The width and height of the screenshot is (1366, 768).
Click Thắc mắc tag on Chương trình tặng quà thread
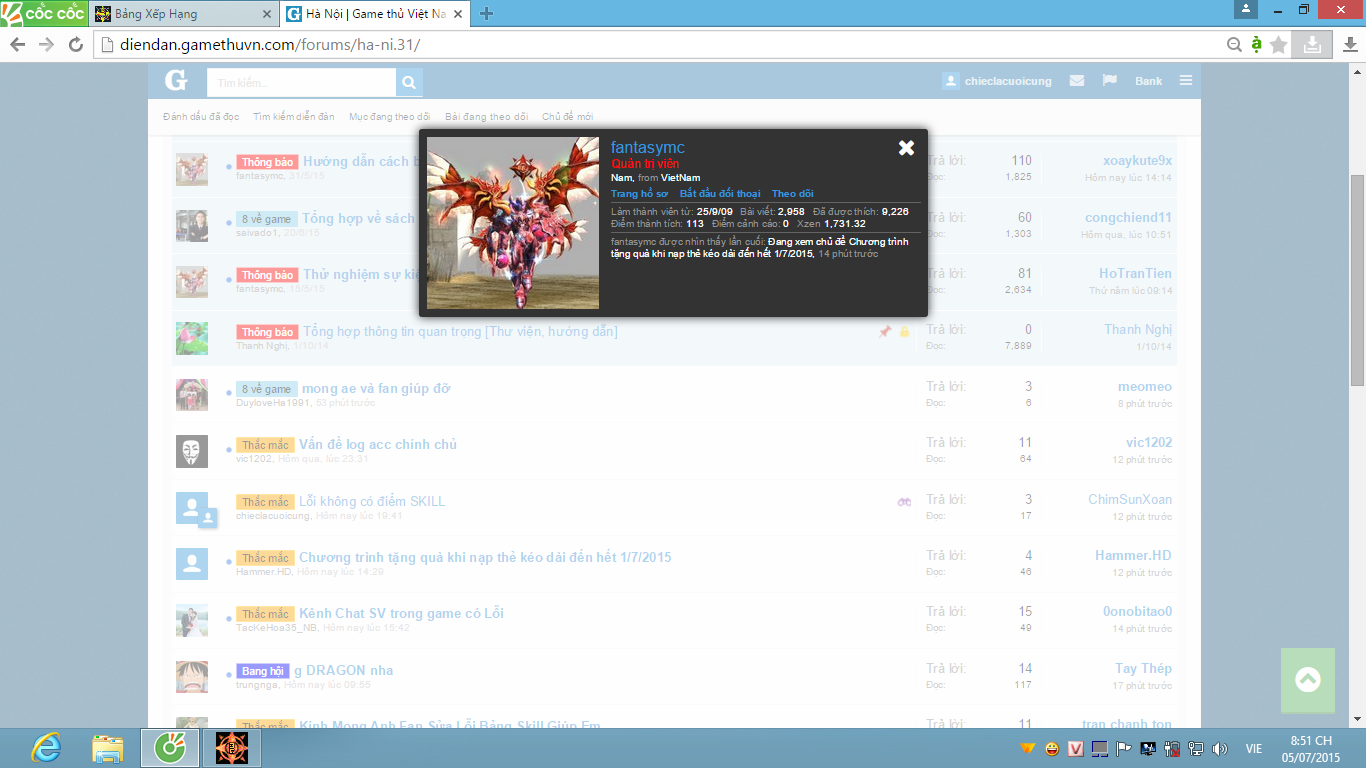click(265, 558)
